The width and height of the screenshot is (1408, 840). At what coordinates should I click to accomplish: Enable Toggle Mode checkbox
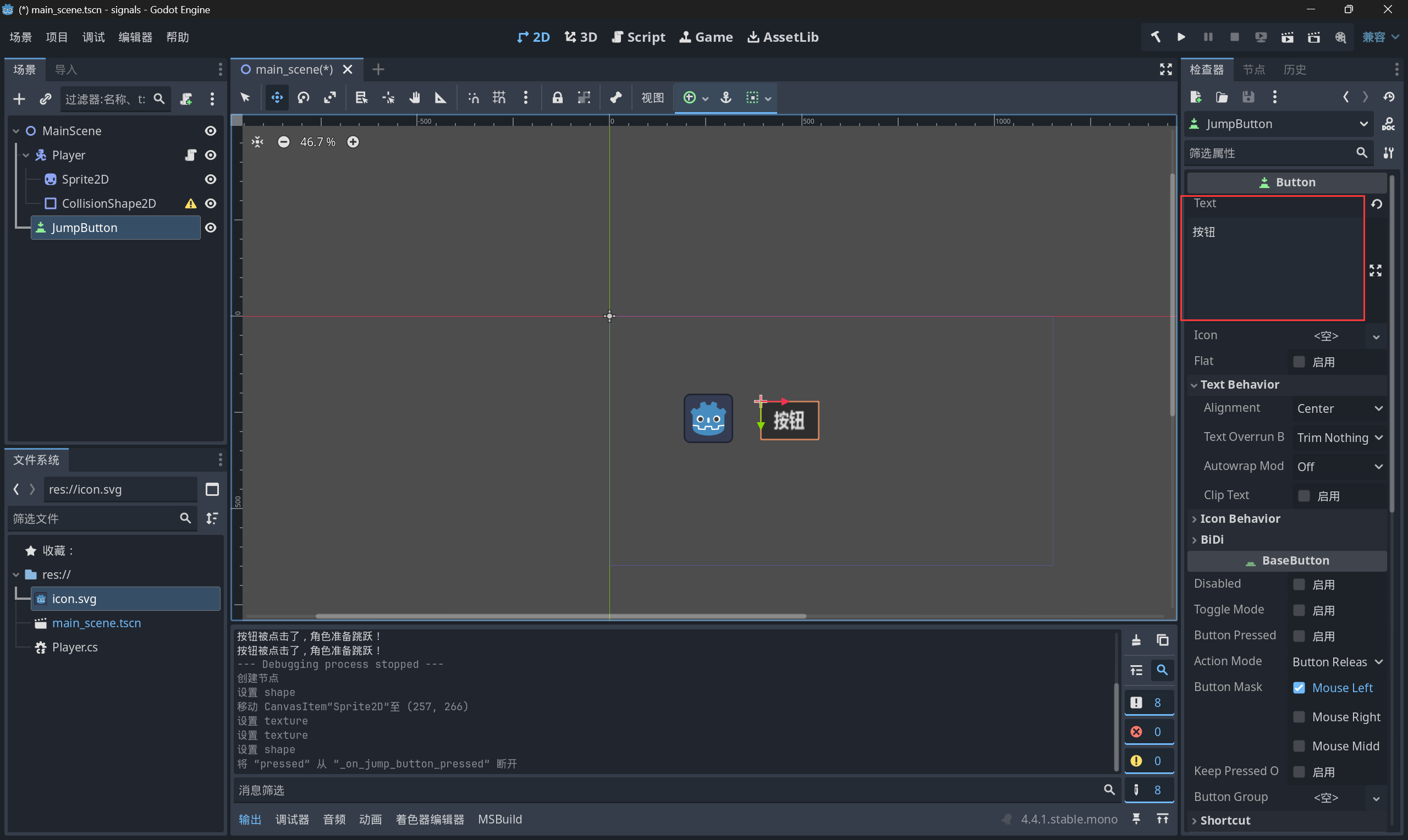click(x=1299, y=610)
